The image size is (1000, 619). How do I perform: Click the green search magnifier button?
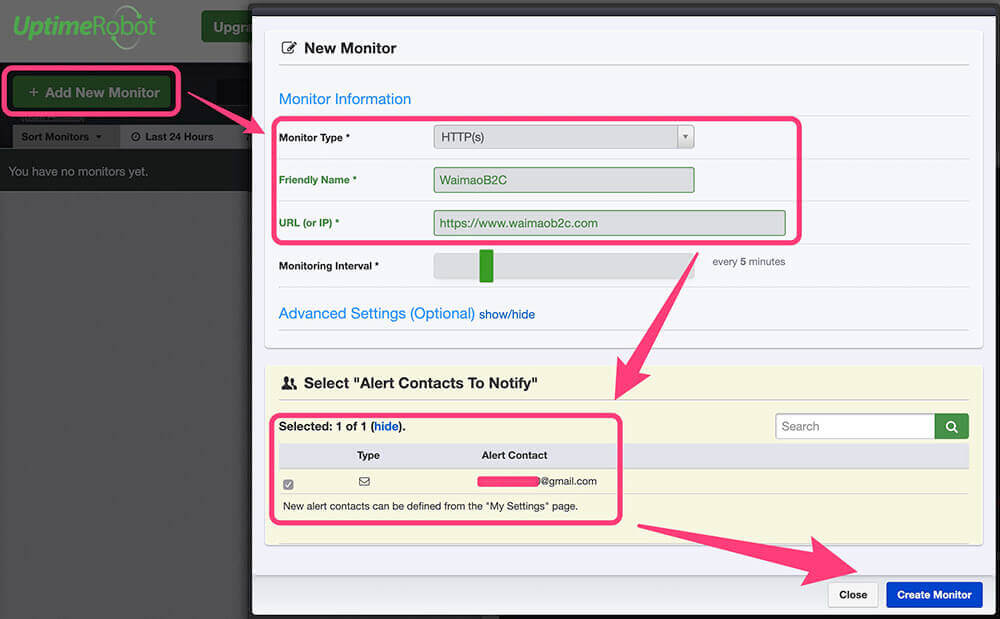click(952, 426)
